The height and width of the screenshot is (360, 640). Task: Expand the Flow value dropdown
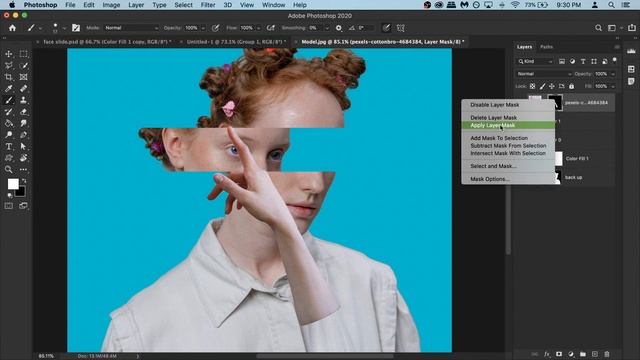[258, 28]
